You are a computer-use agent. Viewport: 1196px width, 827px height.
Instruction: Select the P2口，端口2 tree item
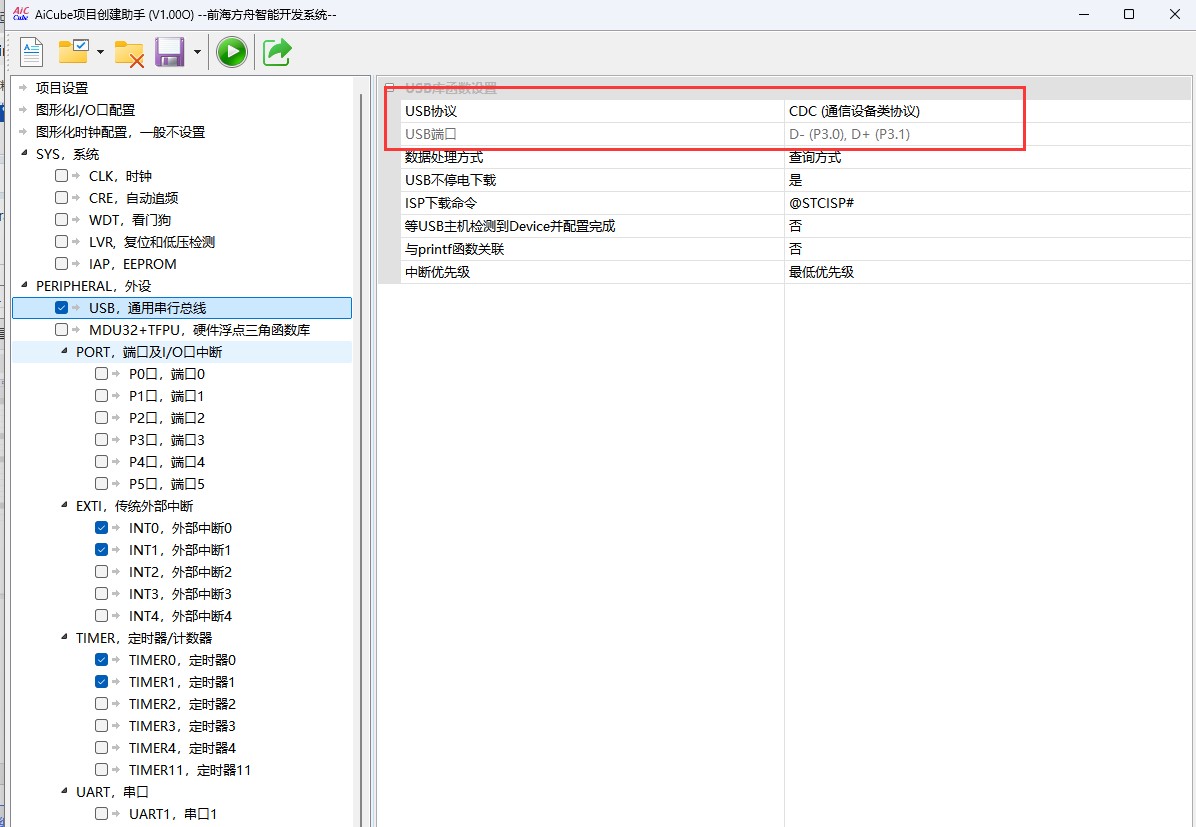coord(167,418)
